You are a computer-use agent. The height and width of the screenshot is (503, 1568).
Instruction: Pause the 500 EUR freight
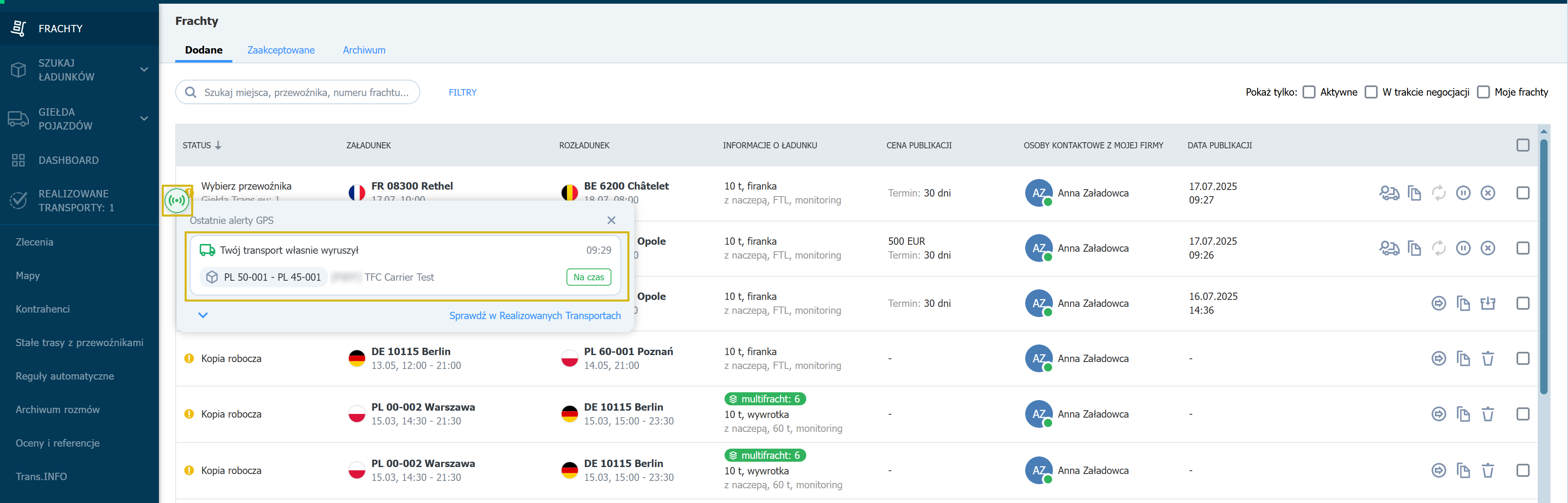(1463, 248)
